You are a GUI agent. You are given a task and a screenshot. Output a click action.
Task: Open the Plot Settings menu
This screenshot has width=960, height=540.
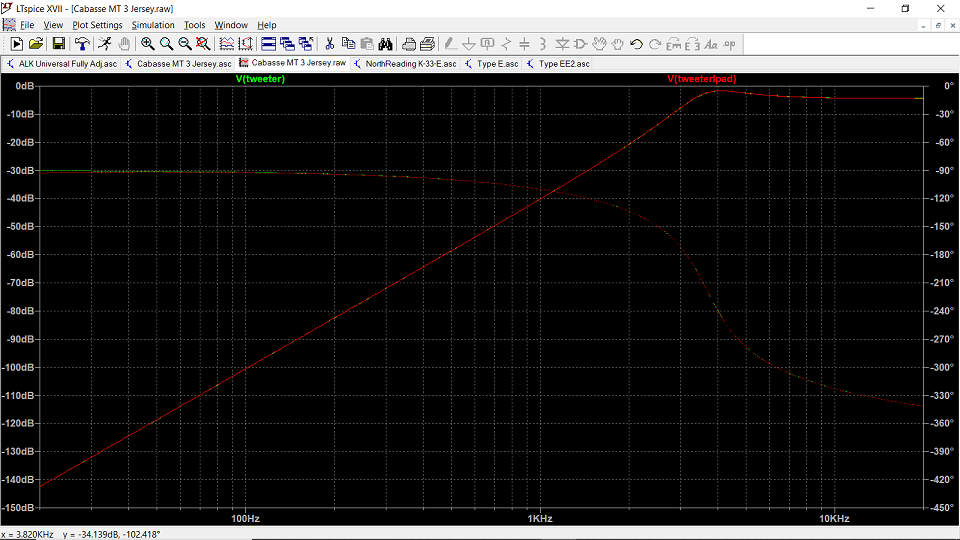[97, 25]
